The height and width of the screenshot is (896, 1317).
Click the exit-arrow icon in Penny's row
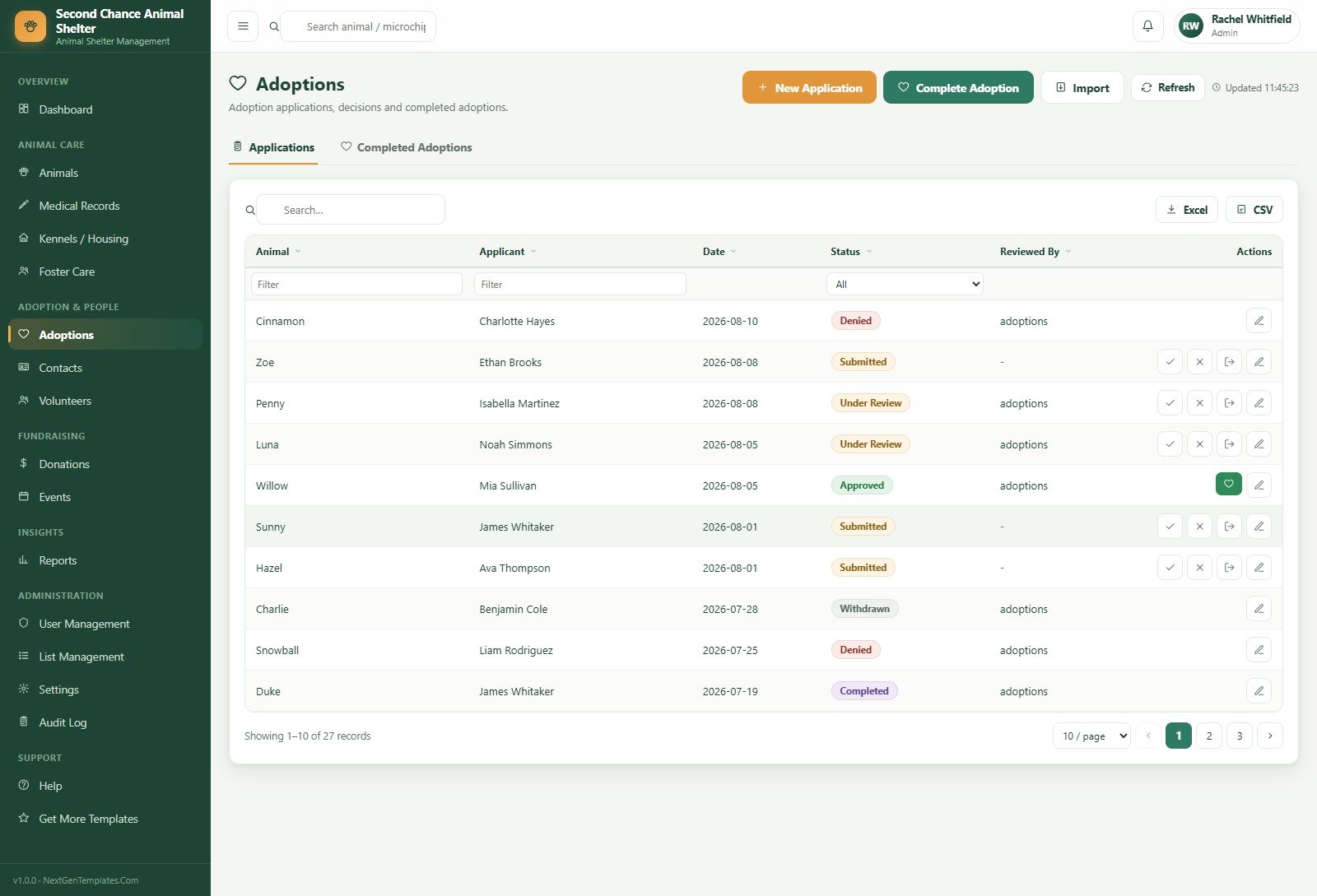pyautogui.click(x=1229, y=403)
